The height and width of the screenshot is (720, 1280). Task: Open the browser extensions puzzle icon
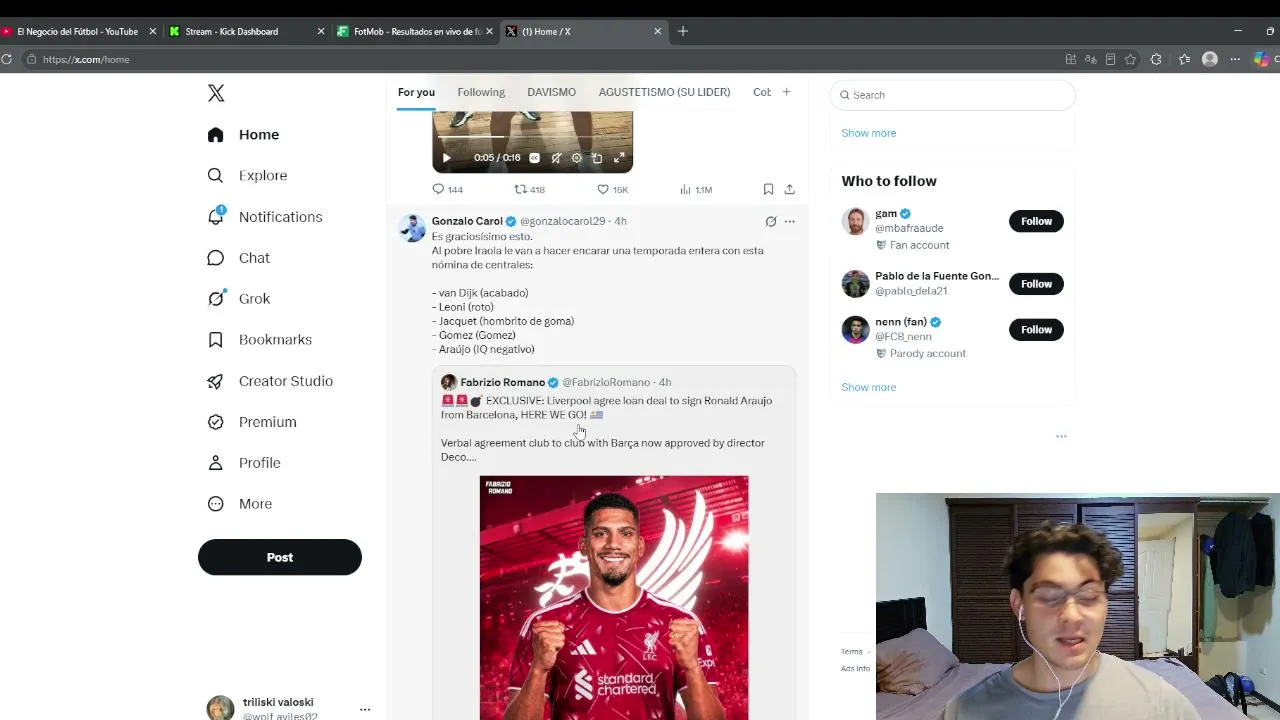click(x=1157, y=59)
